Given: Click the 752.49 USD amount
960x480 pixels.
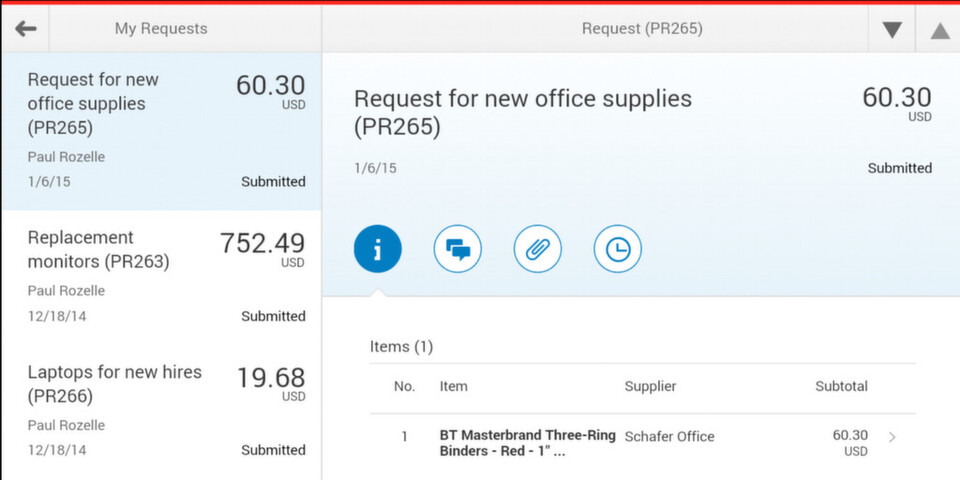Looking at the screenshot, I should [x=262, y=249].
